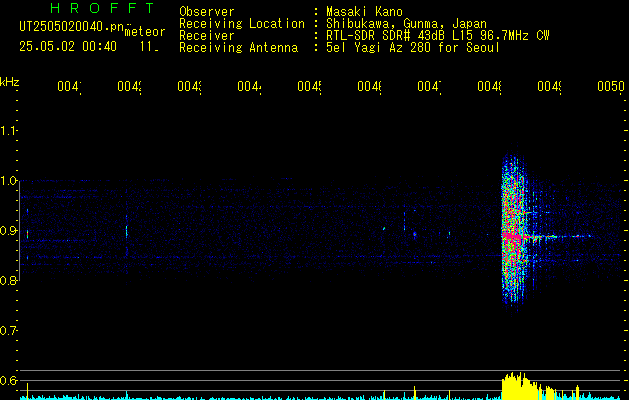Select the filename UT2505020040.pn text
This screenshot has height=400, width=629.
(72, 27)
